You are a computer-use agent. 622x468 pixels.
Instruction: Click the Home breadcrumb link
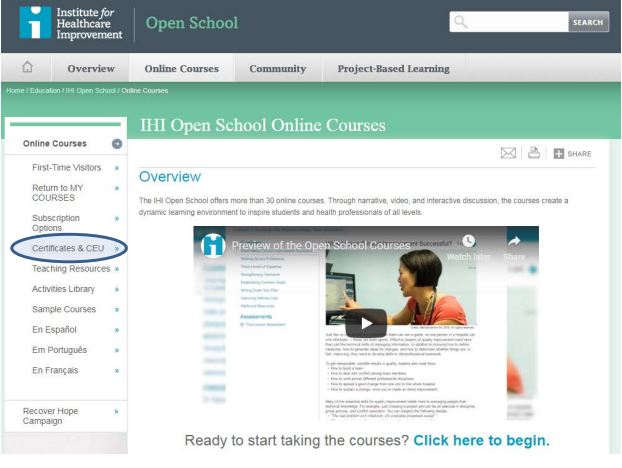pyautogui.click(x=15, y=91)
